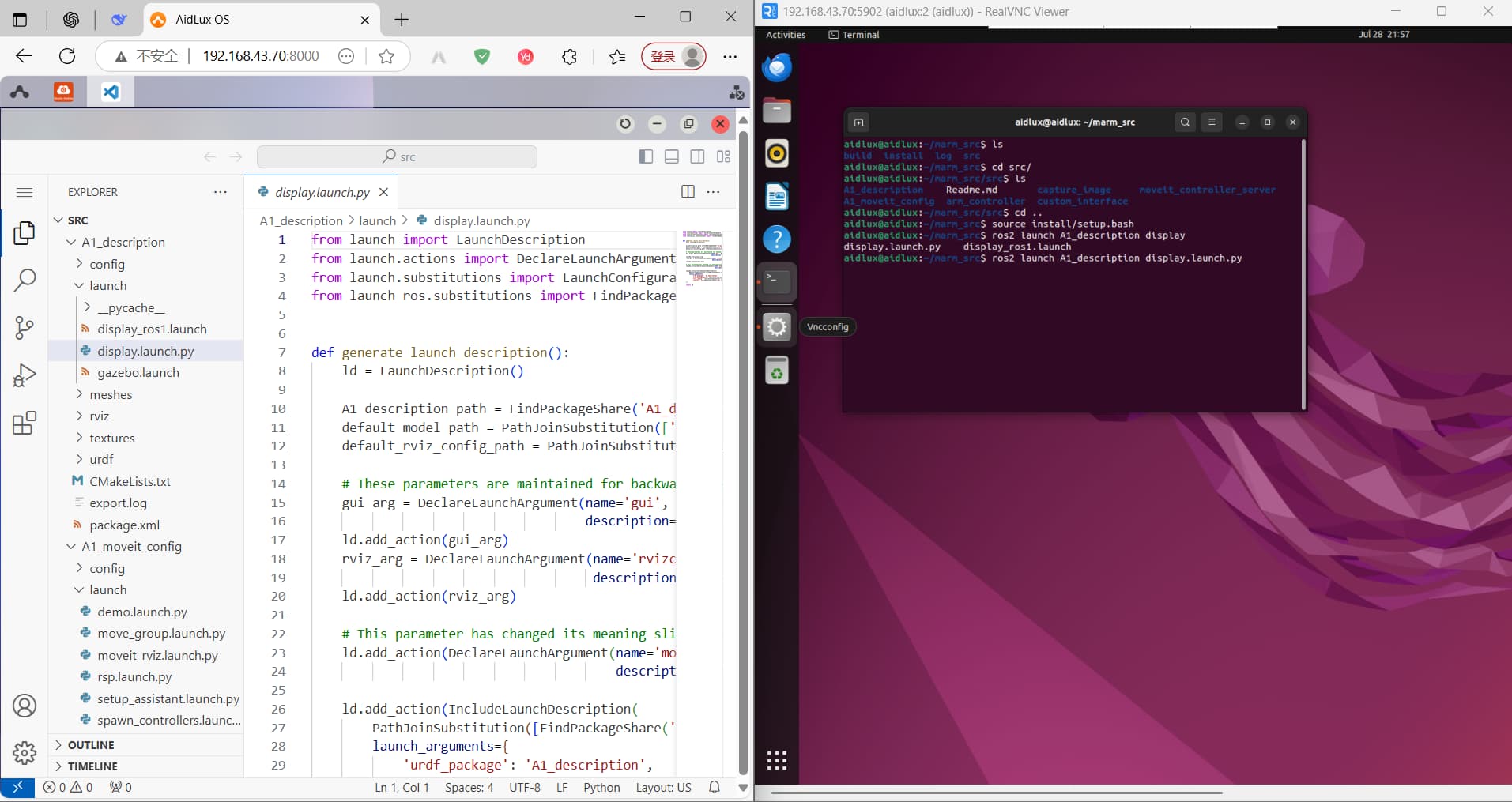Select the display.launch.py editor tab
Viewport: 1512px width, 802px height.
coord(322,192)
